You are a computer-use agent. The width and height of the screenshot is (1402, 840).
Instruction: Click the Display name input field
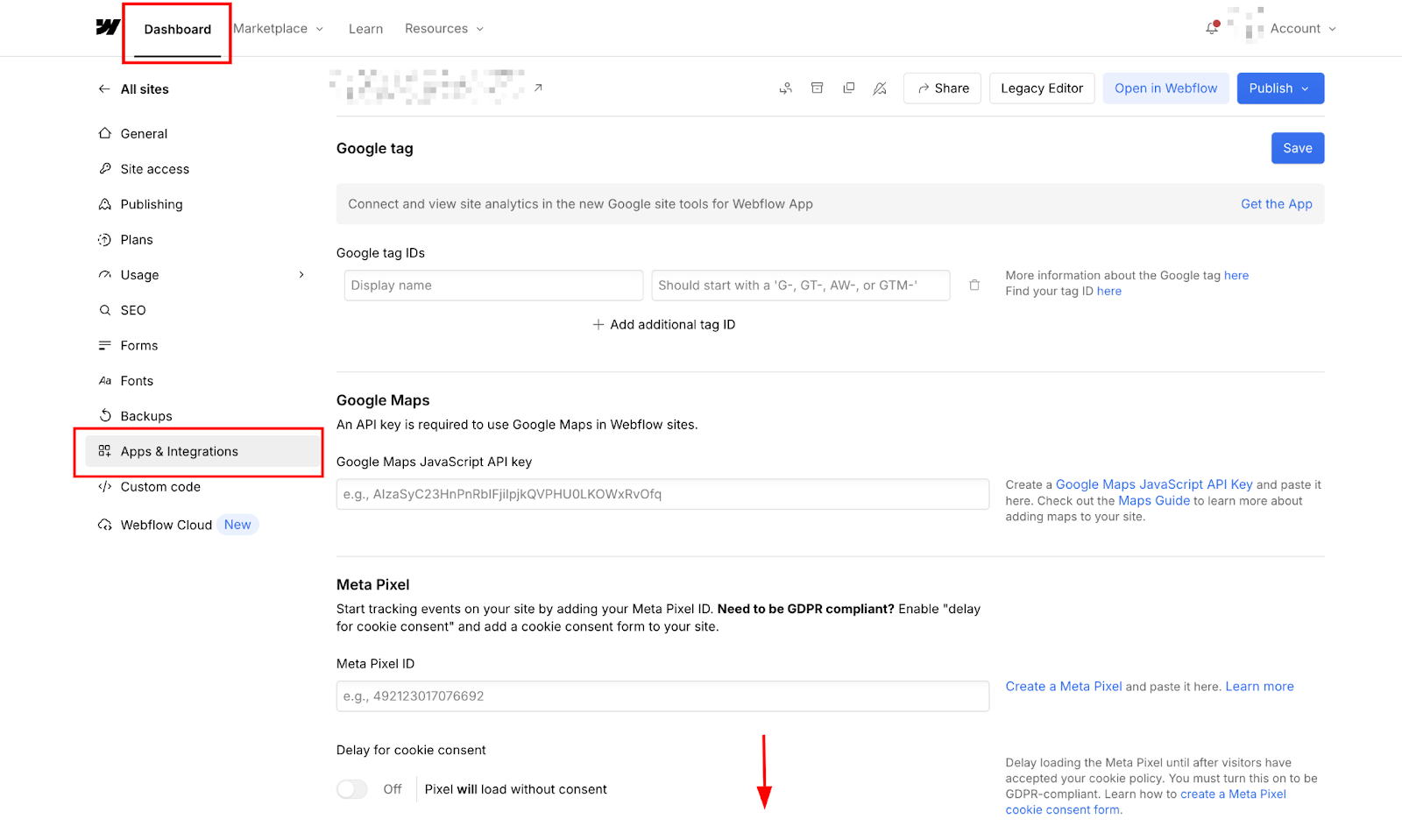pos(493,286)
